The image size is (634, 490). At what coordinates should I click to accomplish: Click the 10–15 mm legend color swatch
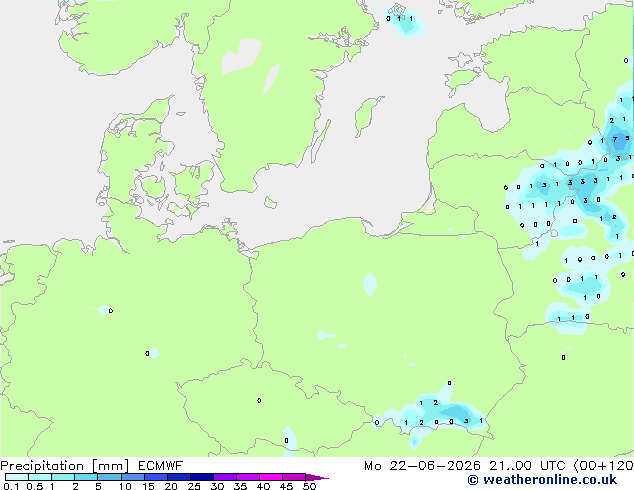coord(132,477)
